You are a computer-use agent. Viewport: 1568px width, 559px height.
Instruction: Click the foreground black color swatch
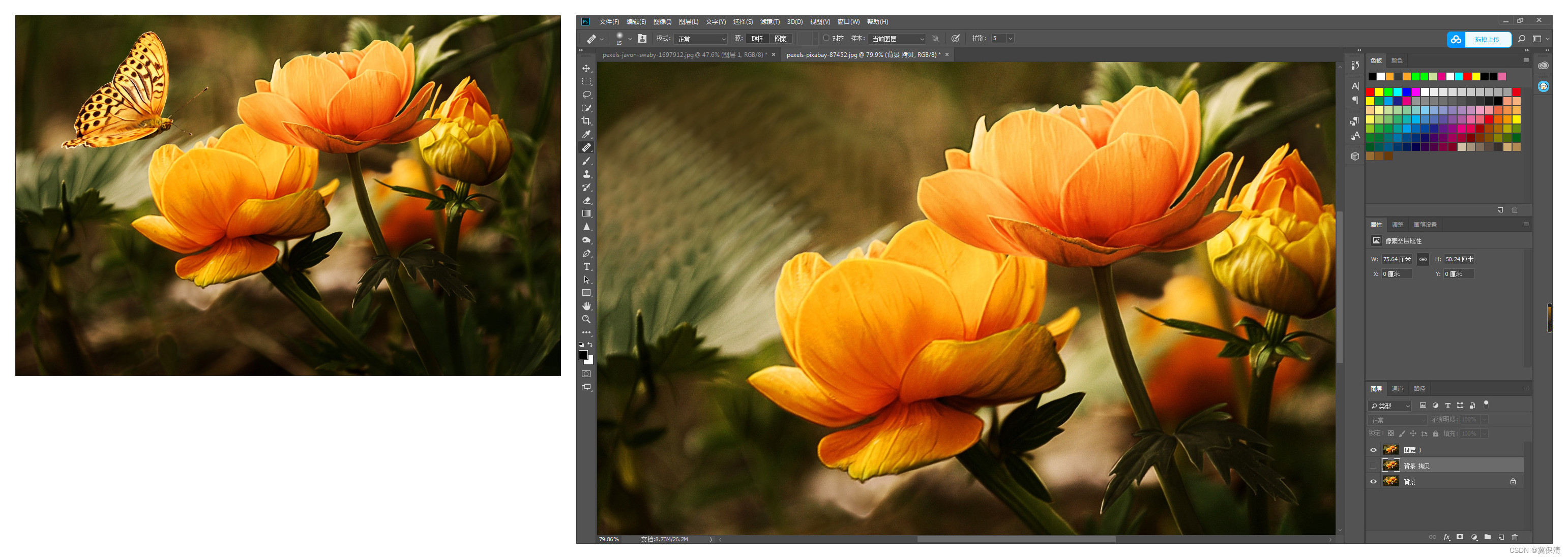583,355
